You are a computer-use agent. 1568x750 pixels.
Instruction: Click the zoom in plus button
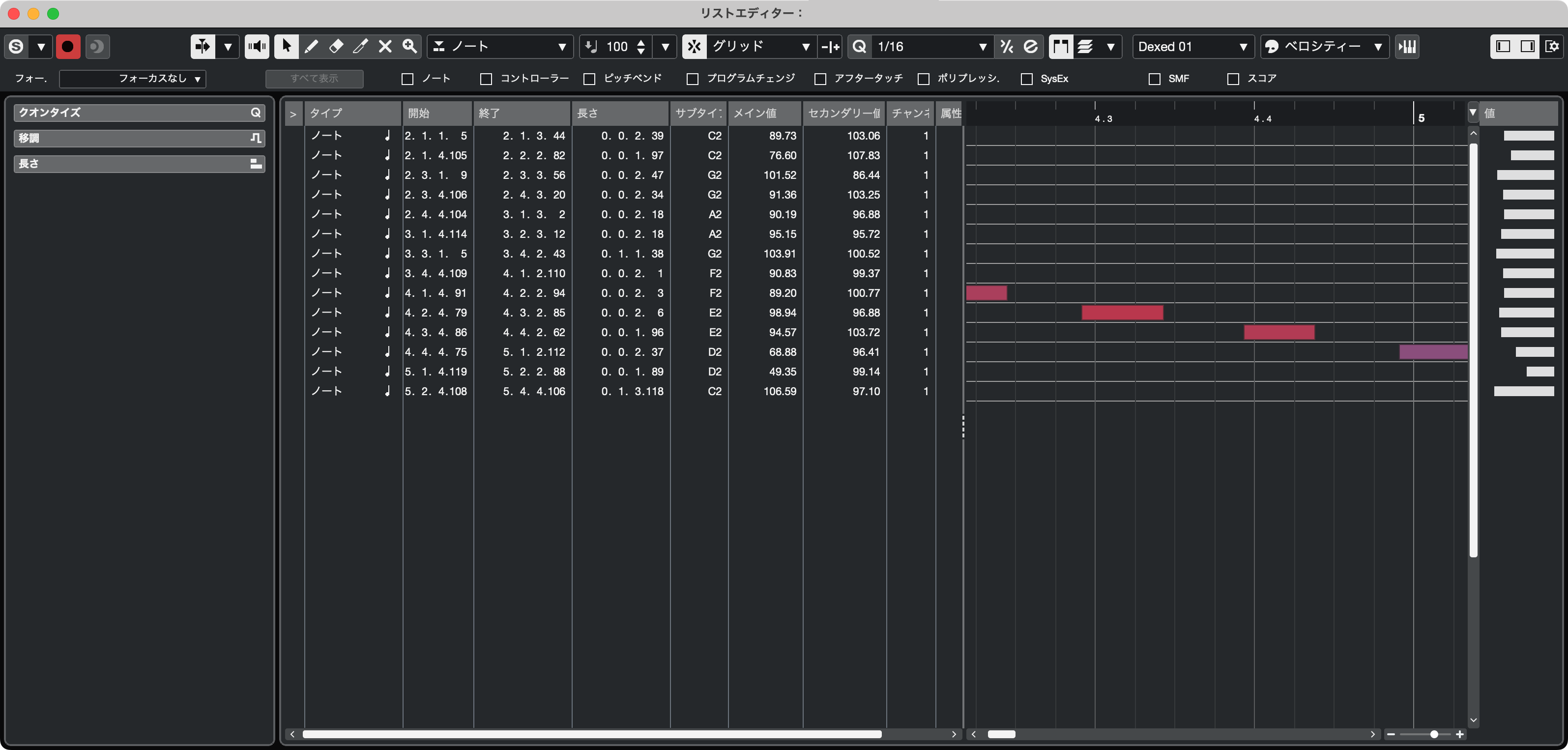(x=1460, y=734)
